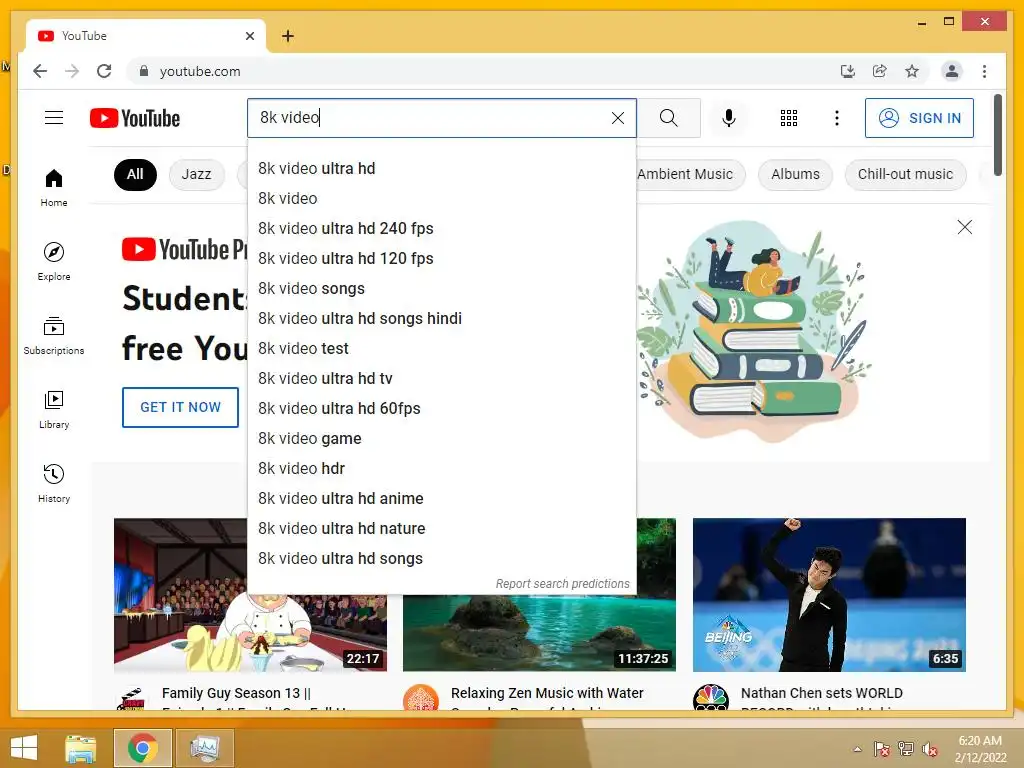Choose the plain '8k video' suggestion
The image size is (1024, 768).
tap(442, 199)
